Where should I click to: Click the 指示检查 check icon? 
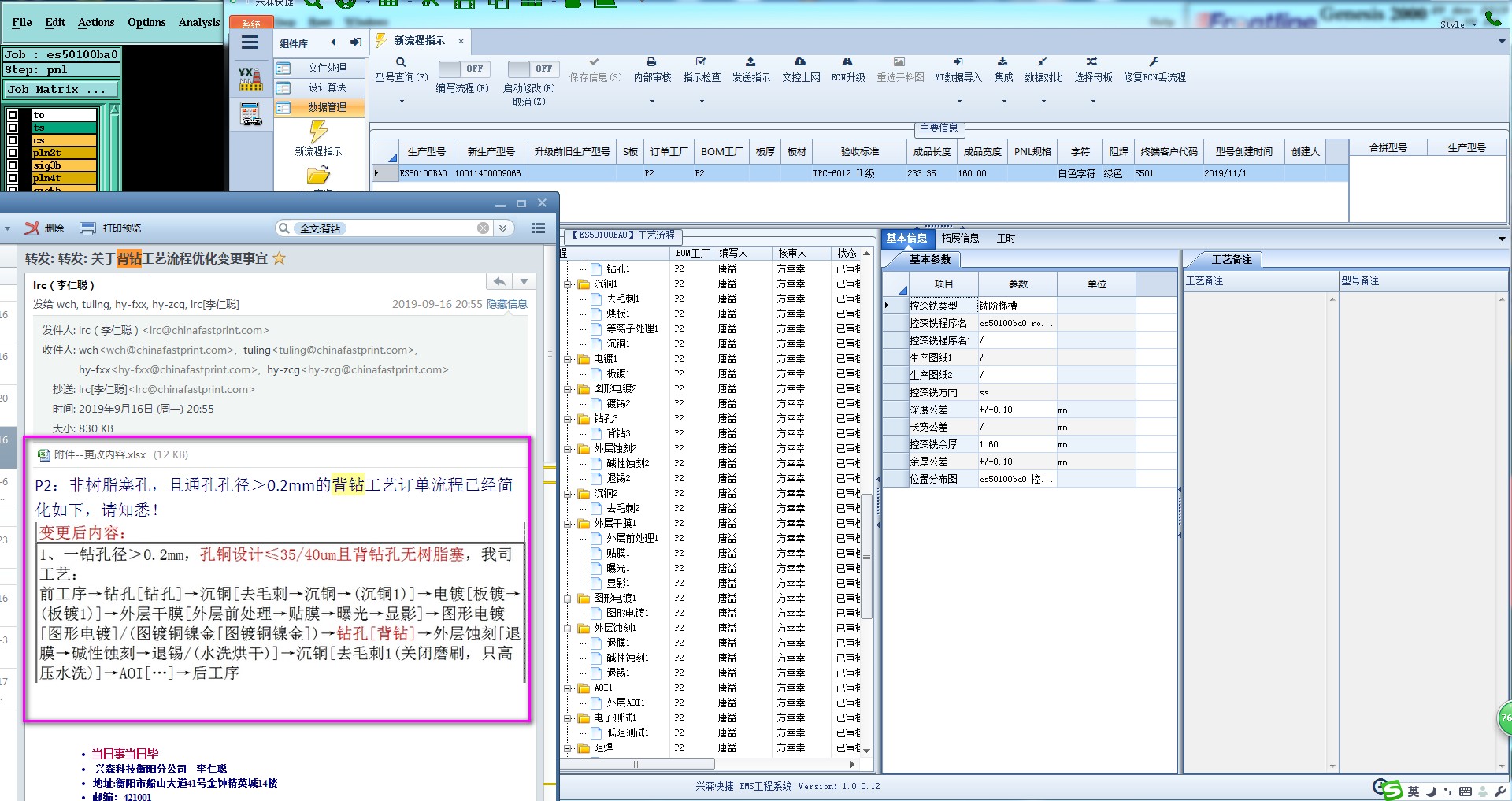click(x=701, y=61)
